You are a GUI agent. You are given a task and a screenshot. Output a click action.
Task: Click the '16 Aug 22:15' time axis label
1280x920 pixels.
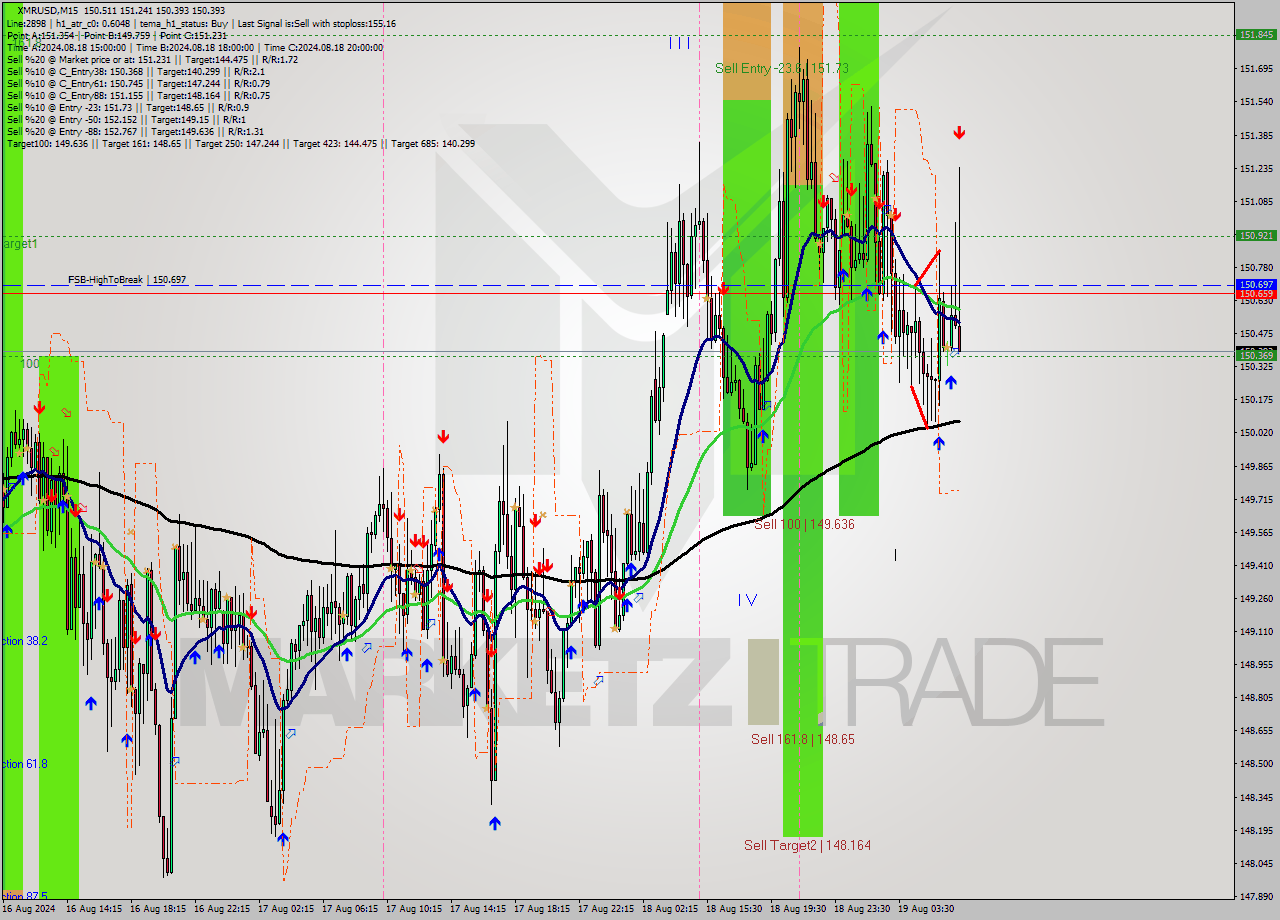coord(222,909)
